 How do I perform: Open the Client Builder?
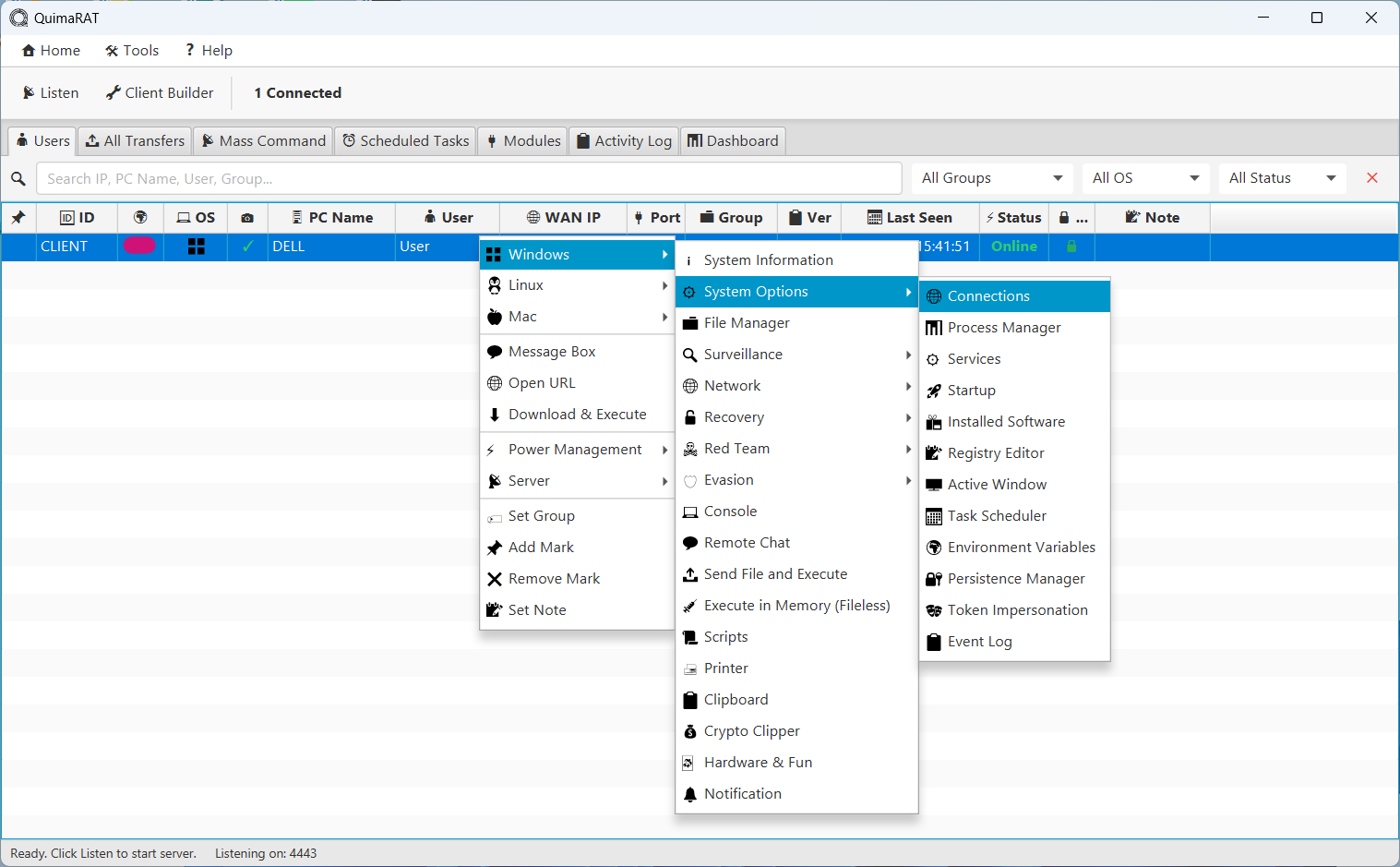click(x=160, y=92)
